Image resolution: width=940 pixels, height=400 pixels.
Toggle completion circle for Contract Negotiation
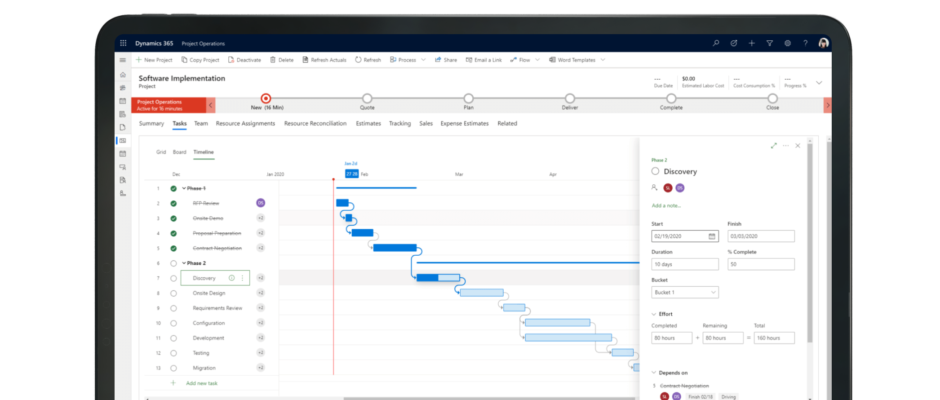pos(173,248)
